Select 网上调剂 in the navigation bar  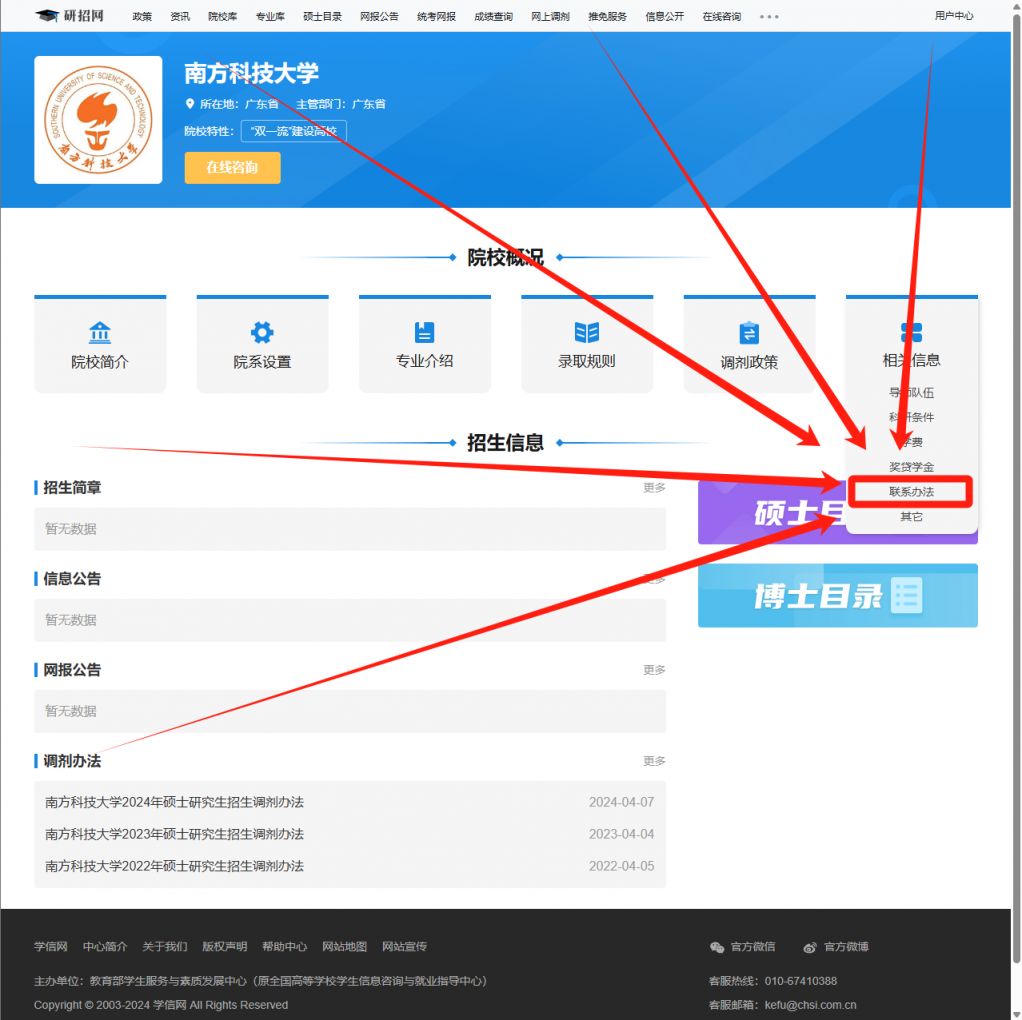point(550,16)
